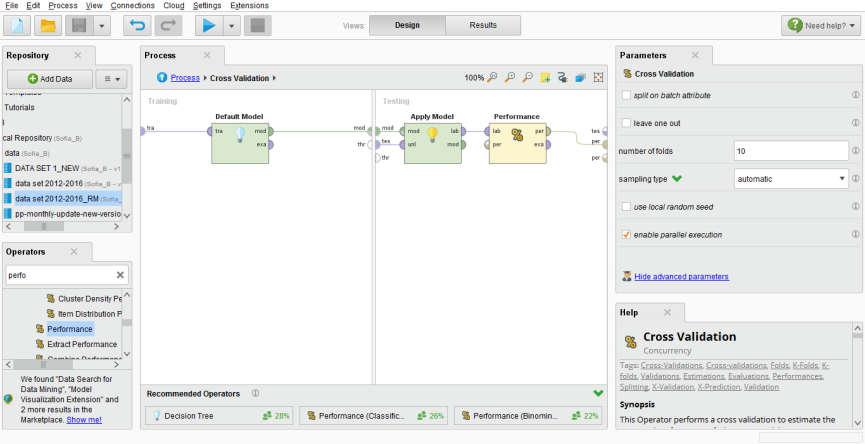Close the Repository panel tab
865x444 pixels.
pyautogui.click(x=78, y=55)
